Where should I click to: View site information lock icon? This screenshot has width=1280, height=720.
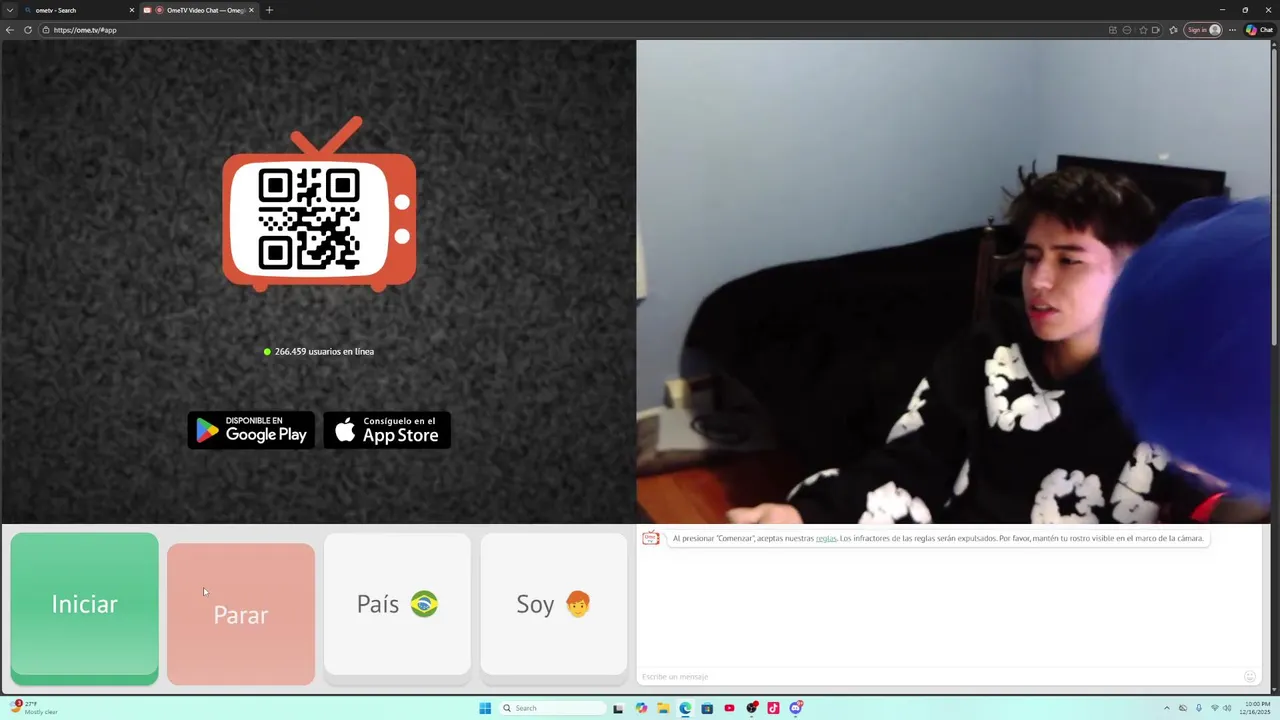pos(45,30)
